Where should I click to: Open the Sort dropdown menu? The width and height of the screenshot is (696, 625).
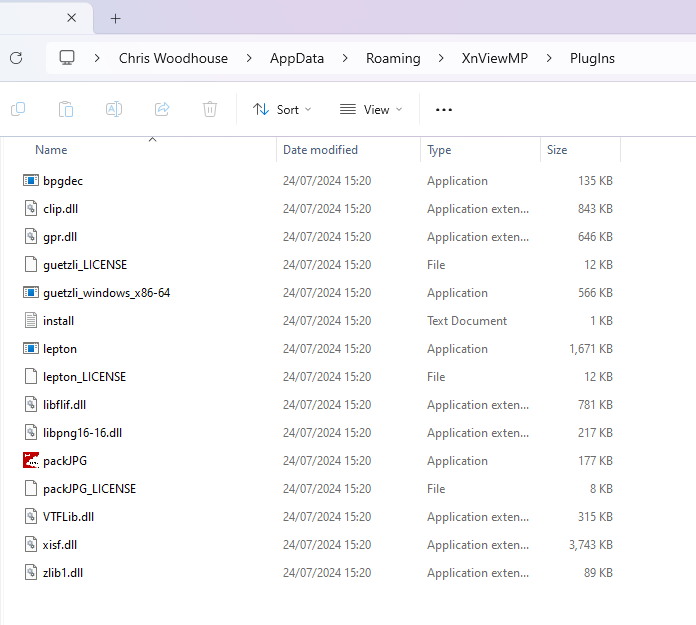point(282,109)
